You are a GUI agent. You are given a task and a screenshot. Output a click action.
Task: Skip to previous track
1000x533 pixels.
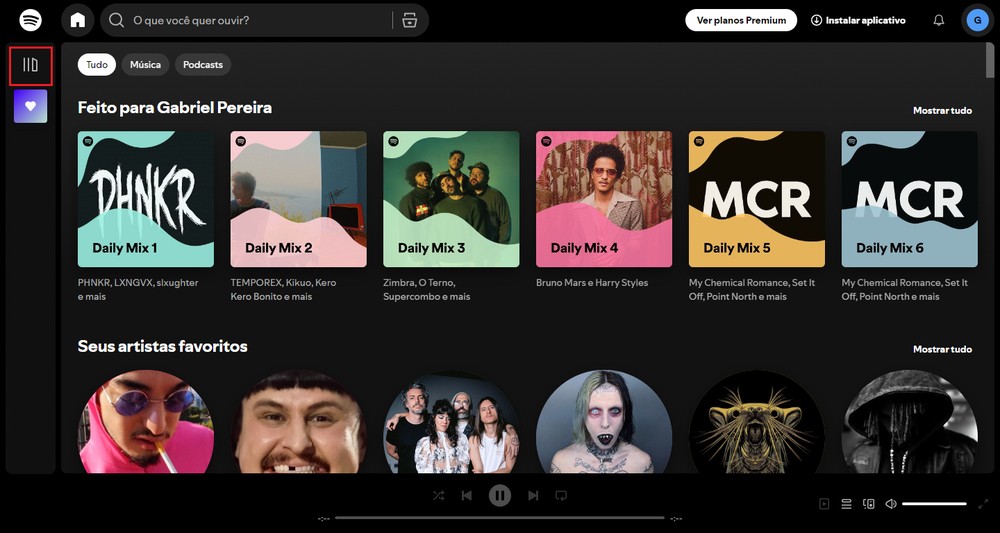click(467, 495)
